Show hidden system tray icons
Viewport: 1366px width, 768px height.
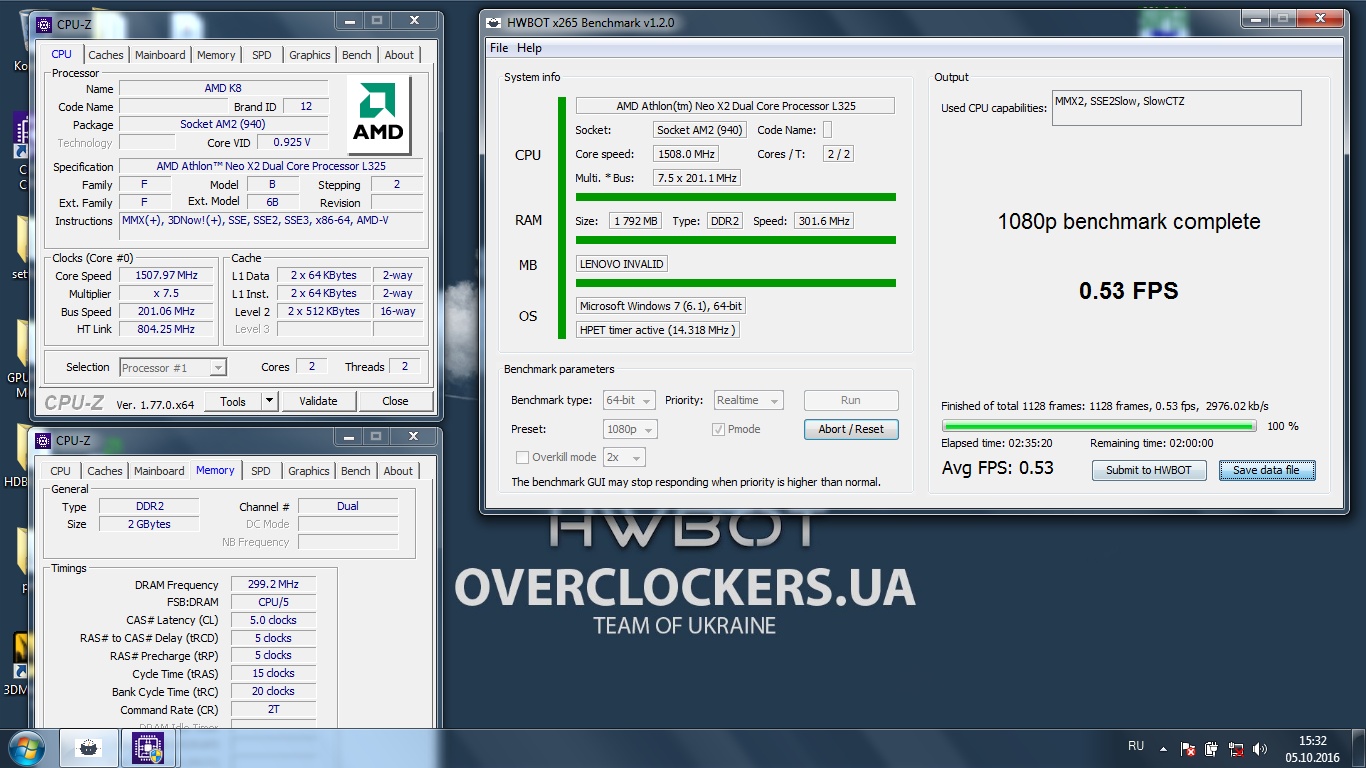coord(1163,748)
